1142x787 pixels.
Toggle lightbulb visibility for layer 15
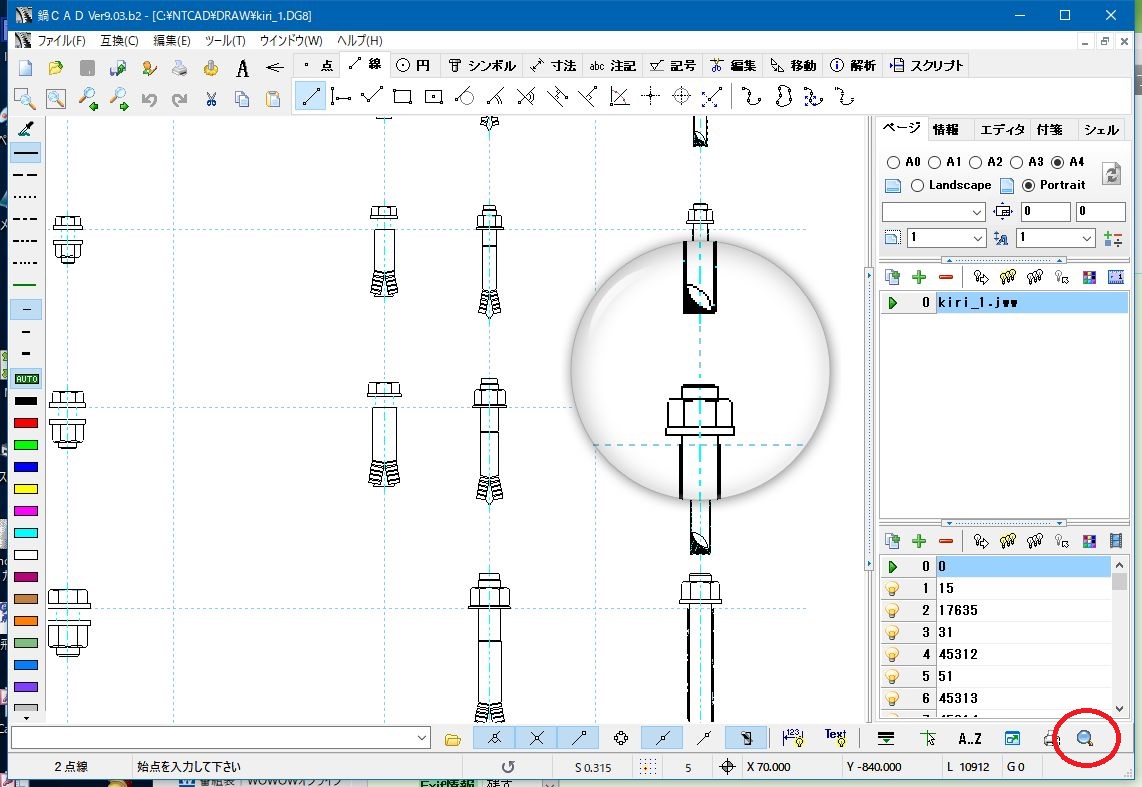click(x=891, y=588)
